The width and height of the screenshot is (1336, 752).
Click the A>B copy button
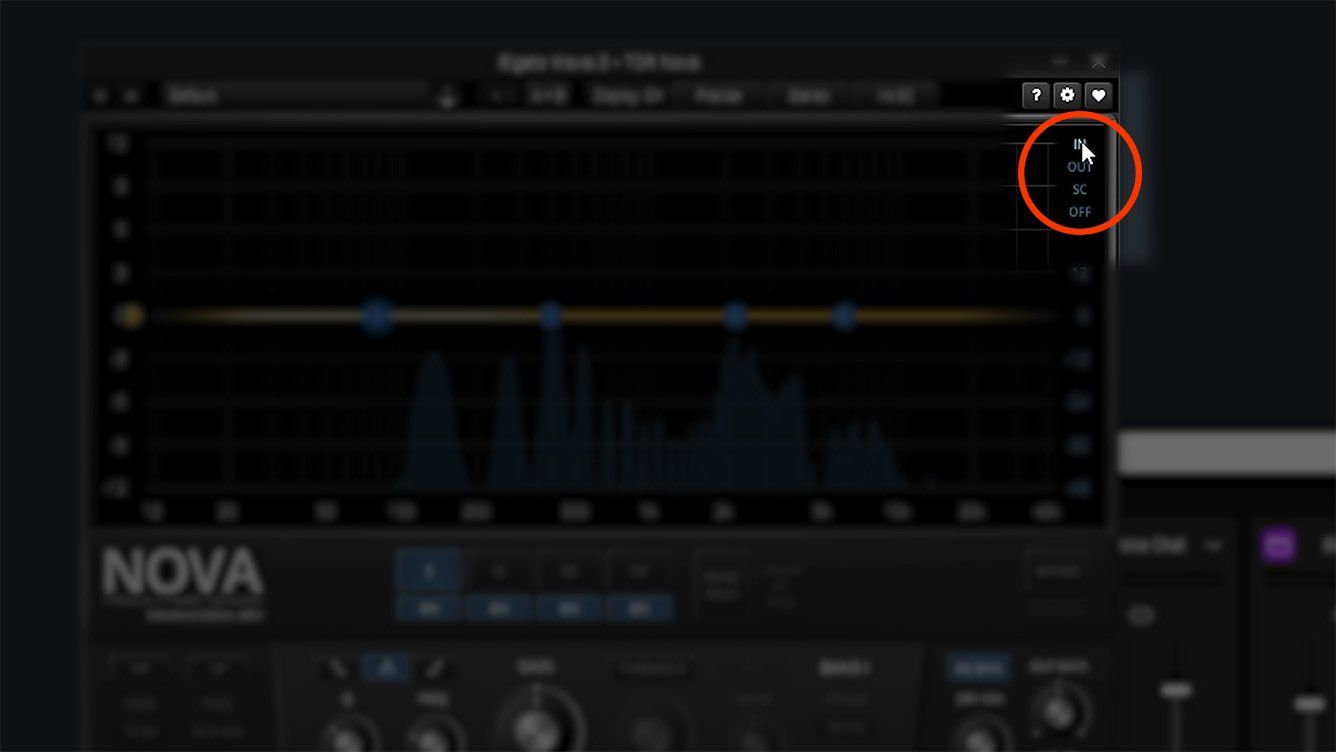click(x=547, y=96)
